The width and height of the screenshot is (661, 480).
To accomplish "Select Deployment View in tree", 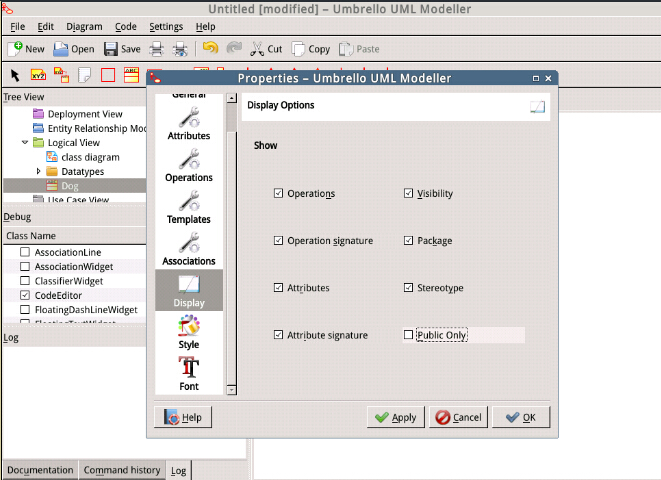I will click(x=85, y=114).
